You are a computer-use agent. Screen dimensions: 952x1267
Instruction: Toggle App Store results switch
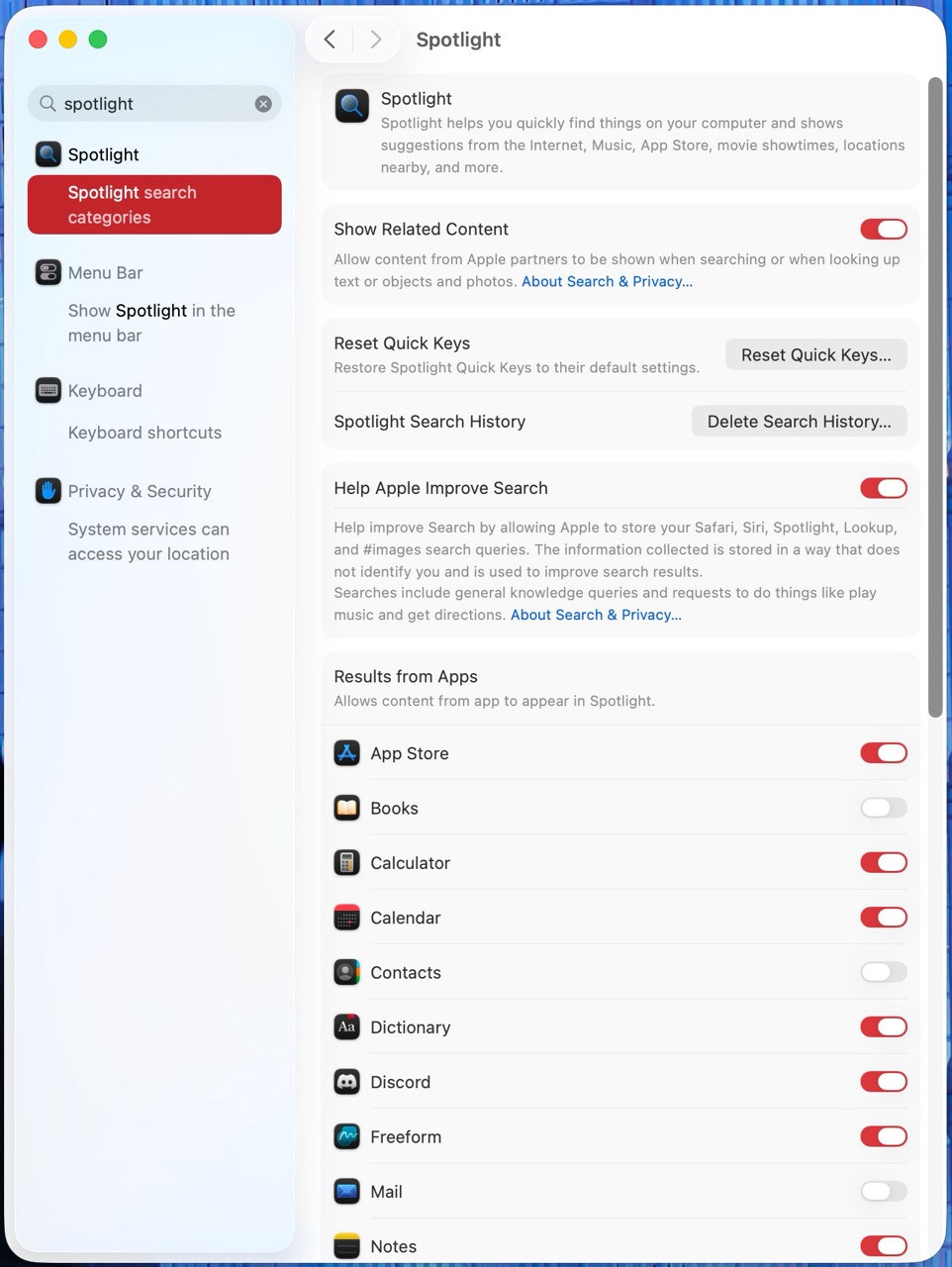(x=884, y=753)
